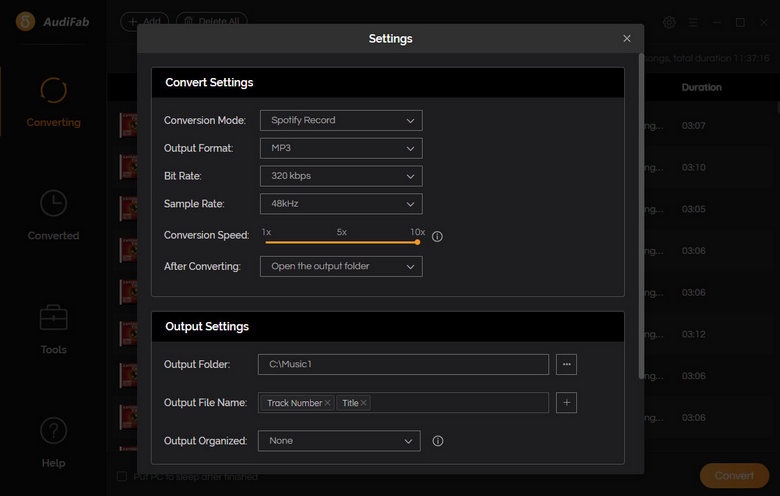Remove the Title tag
780x496 pixels.
pos(364,403)
